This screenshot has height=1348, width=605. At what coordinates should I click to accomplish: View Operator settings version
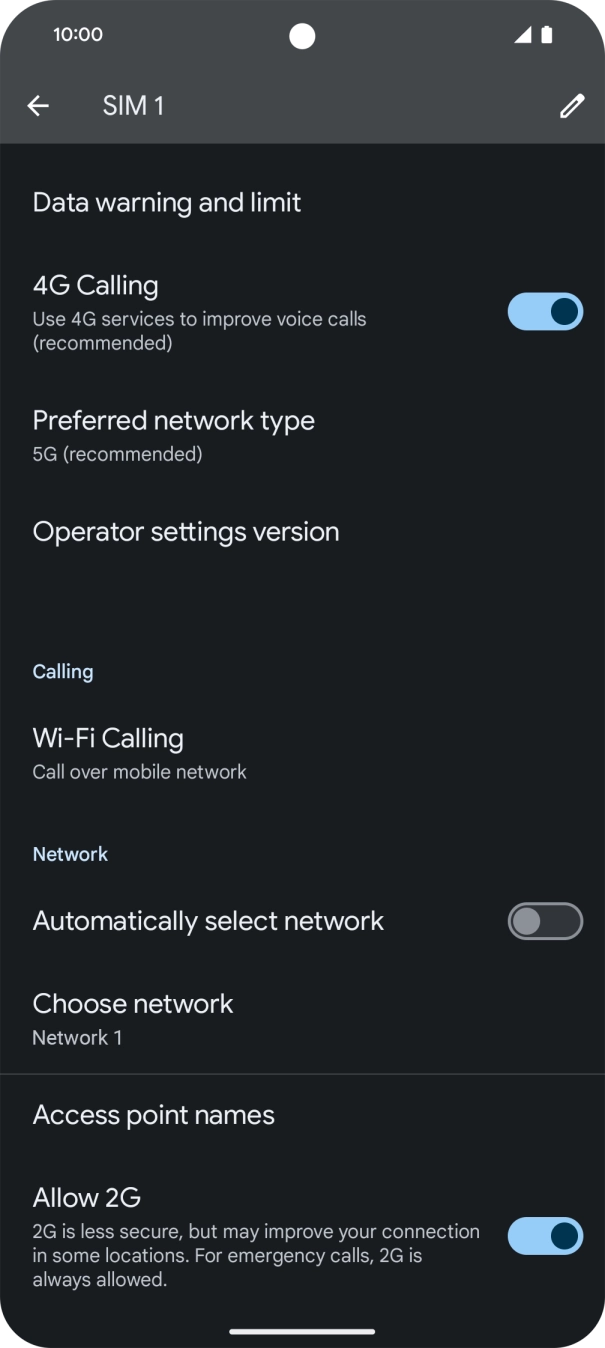(x=186, y=531)
